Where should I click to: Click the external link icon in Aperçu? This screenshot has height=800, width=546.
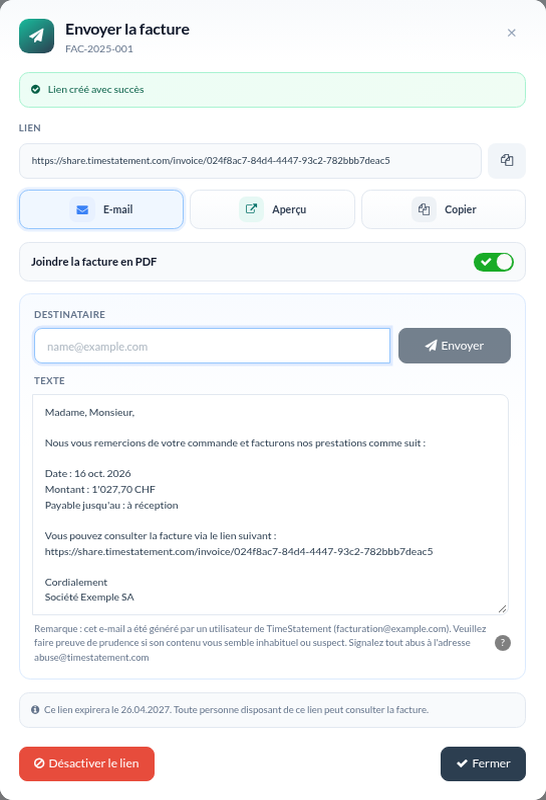pos(251,209)
